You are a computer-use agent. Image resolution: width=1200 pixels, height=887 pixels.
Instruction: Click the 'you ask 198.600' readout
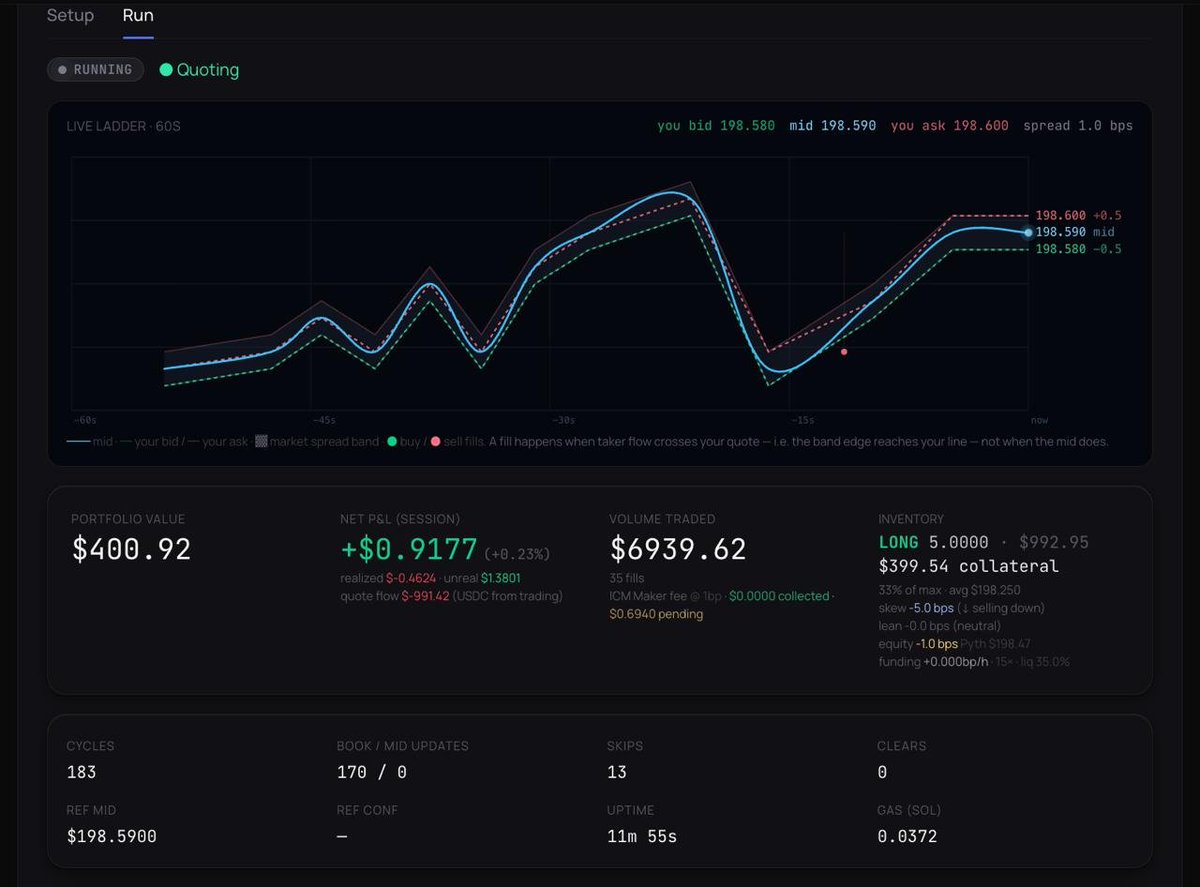pyautogui.click(x=949, y=126)
